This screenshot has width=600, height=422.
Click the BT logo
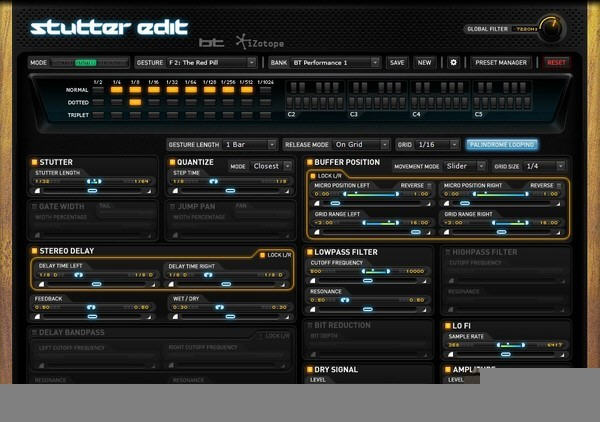point(211,42)
